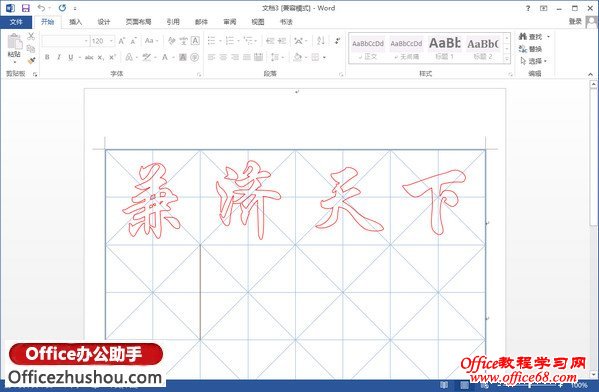The width and height of the screenshot is (599, 392).
Task: Apply text effects with outlined A icon
Action: pos(130,57)
